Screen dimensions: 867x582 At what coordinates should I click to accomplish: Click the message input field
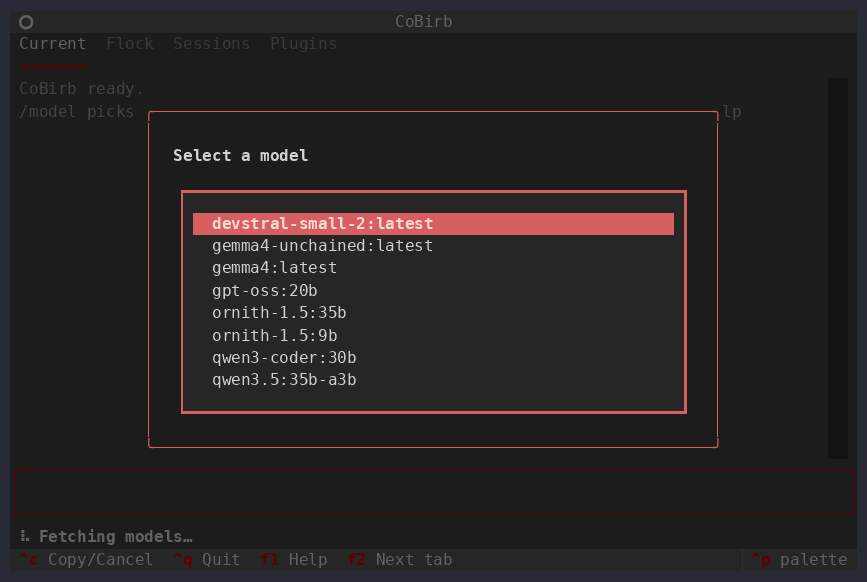(x=434, y=492)
